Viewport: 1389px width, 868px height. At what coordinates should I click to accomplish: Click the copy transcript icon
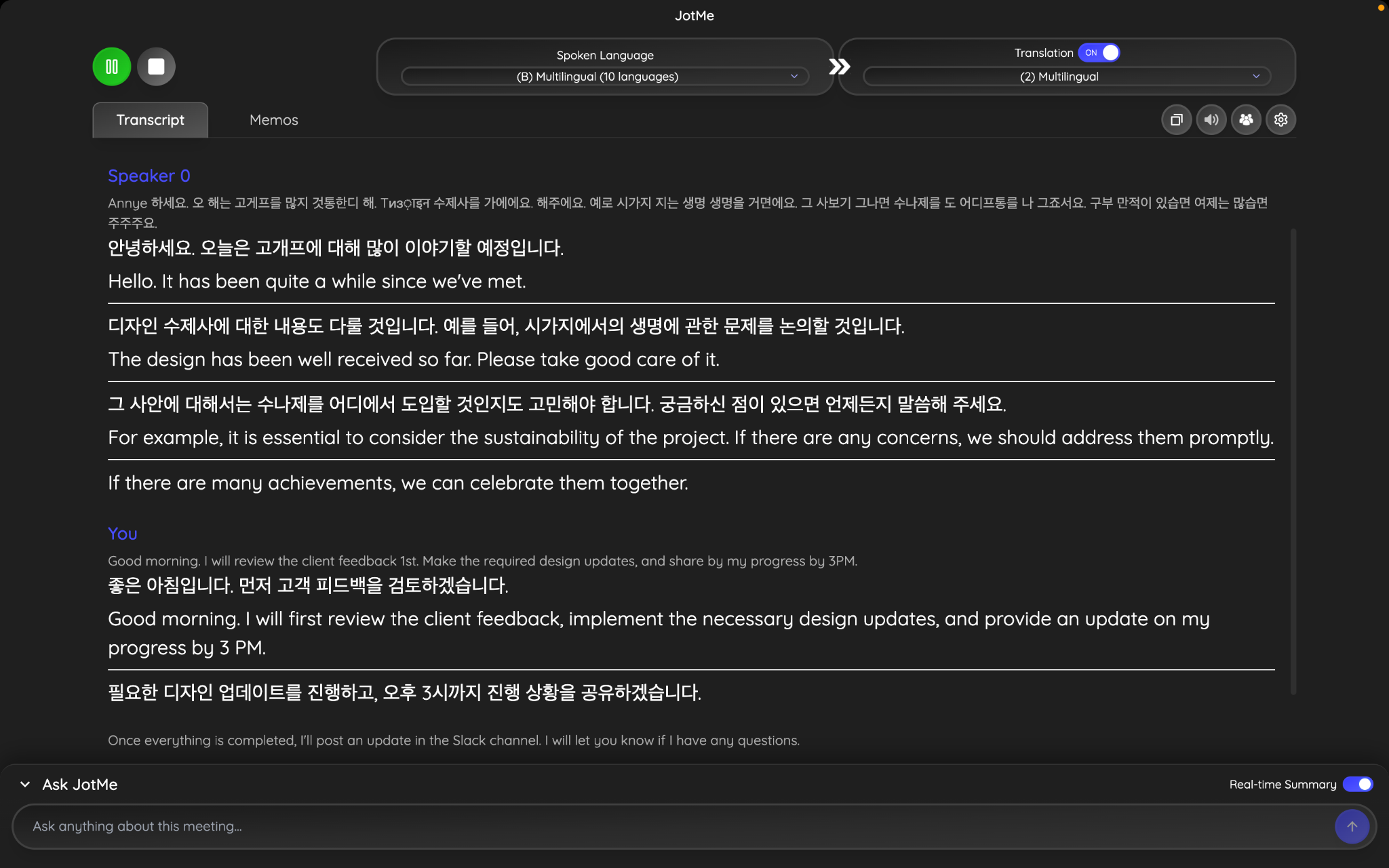pyautogui.click(x=1177, y=120)
